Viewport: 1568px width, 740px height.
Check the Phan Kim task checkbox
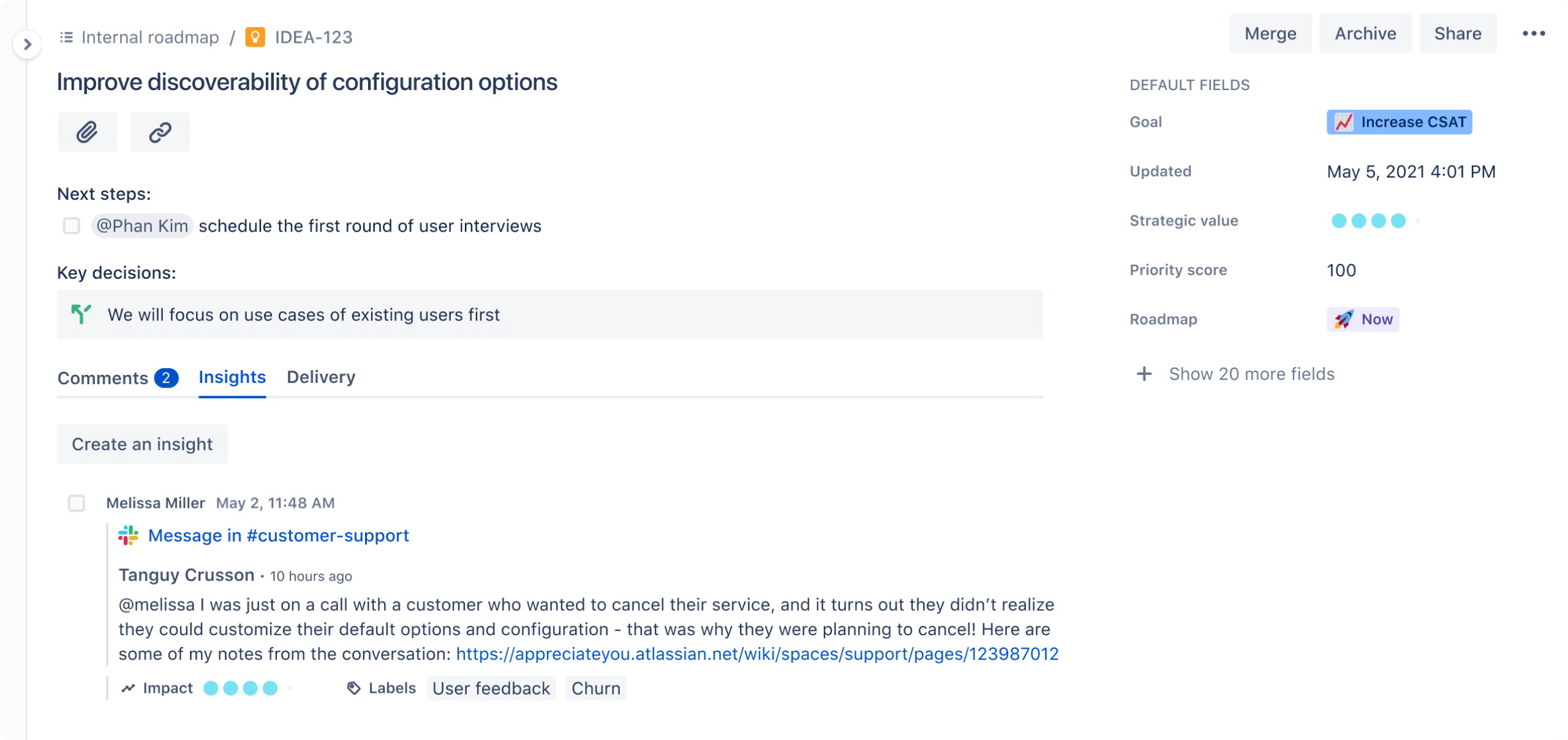click(x=72, y=226)
